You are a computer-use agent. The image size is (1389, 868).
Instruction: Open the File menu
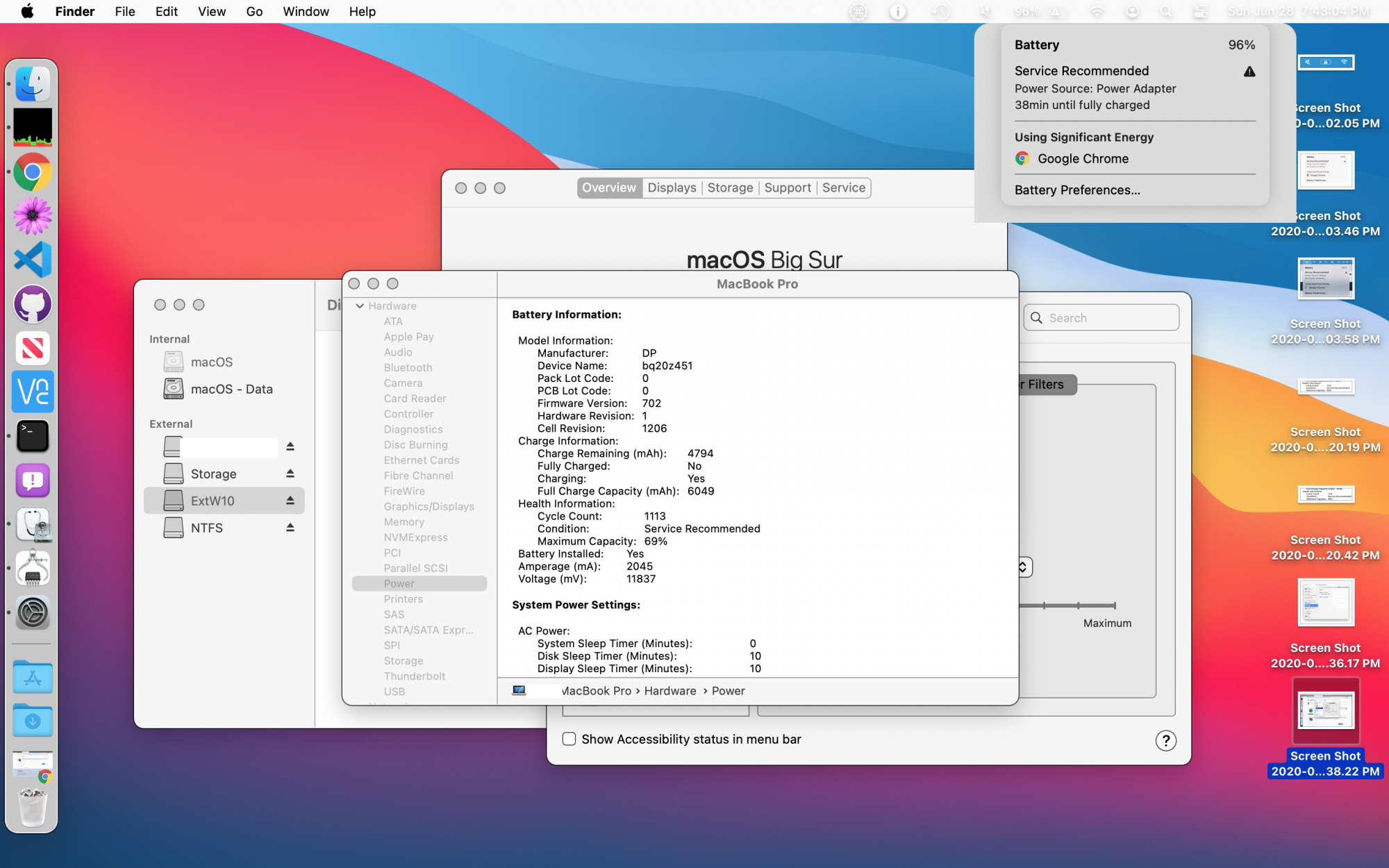125,11
